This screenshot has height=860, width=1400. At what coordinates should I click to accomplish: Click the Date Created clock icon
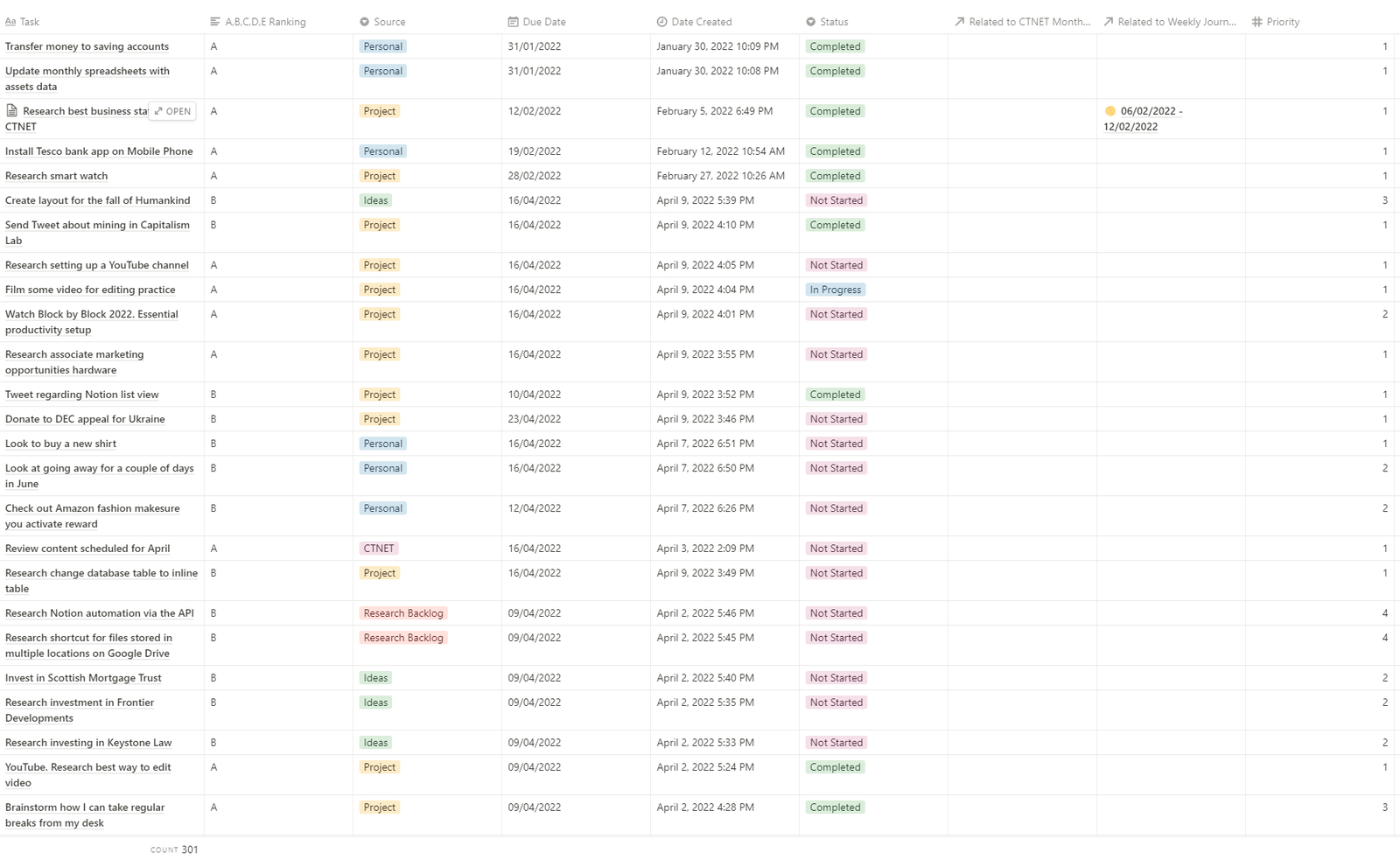661,22
